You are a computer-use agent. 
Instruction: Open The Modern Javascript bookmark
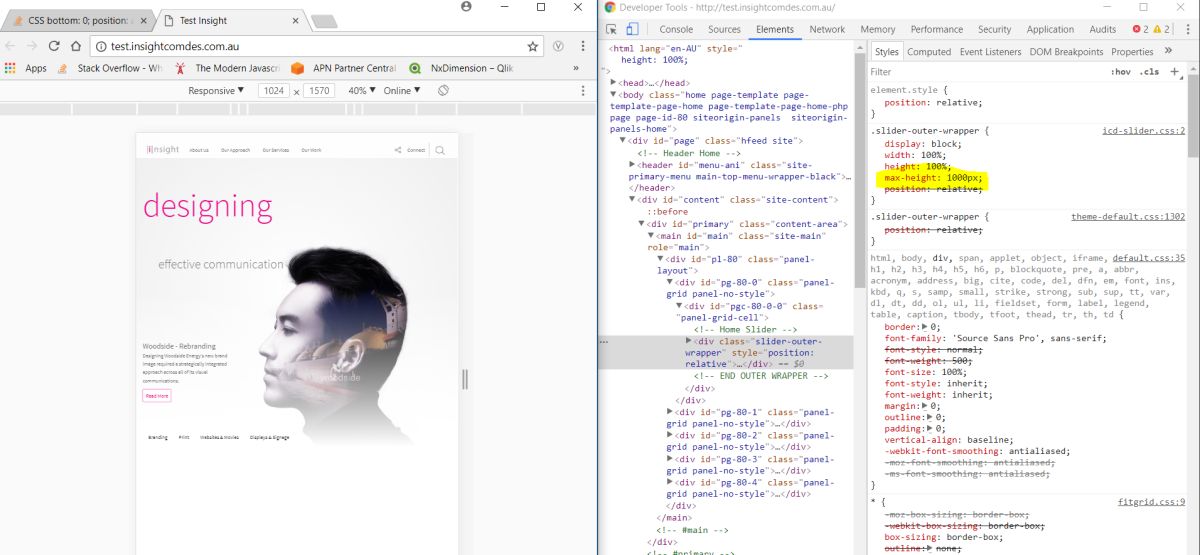[x=228, y=68]
